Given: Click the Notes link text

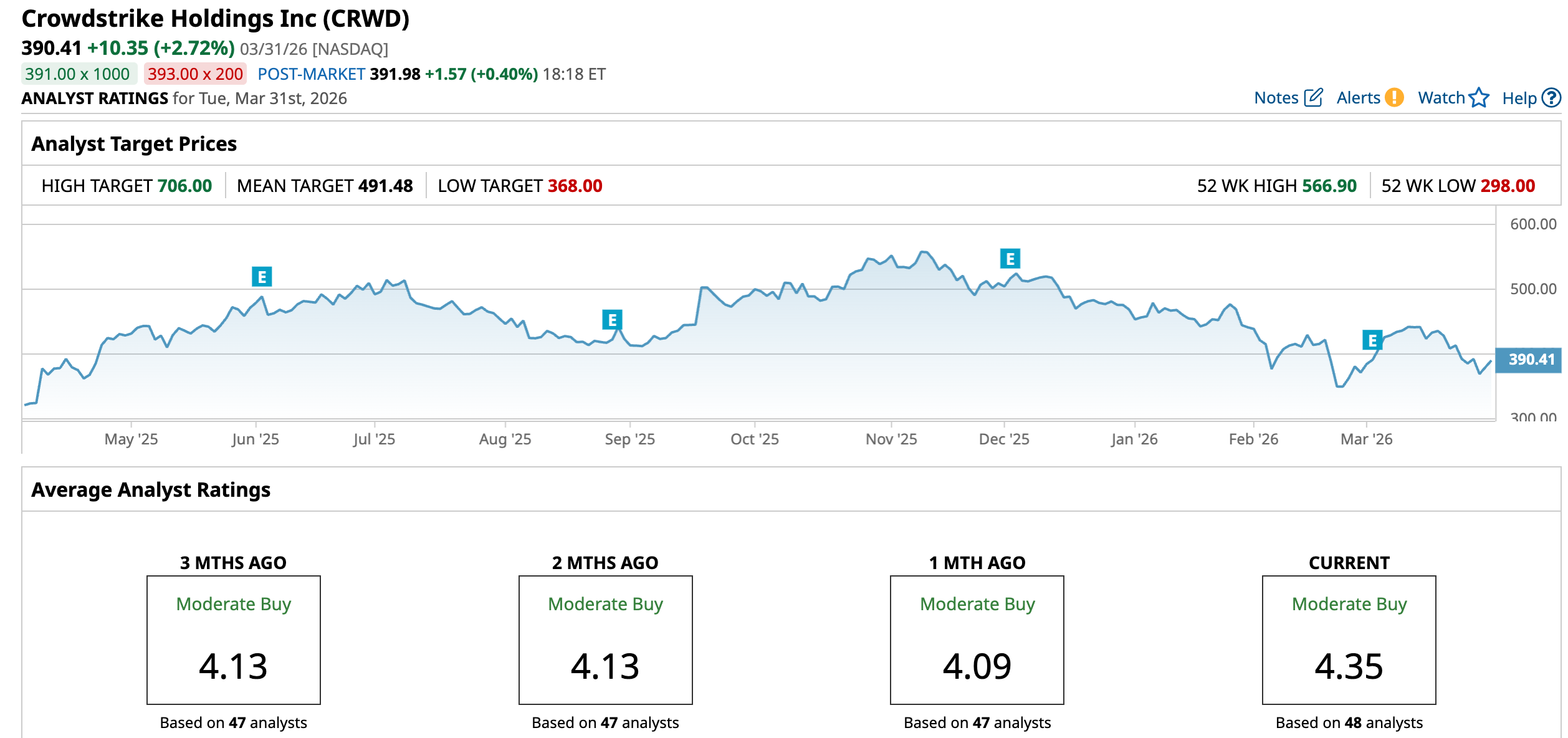Looking at the screenshot, I should 1276,98.
